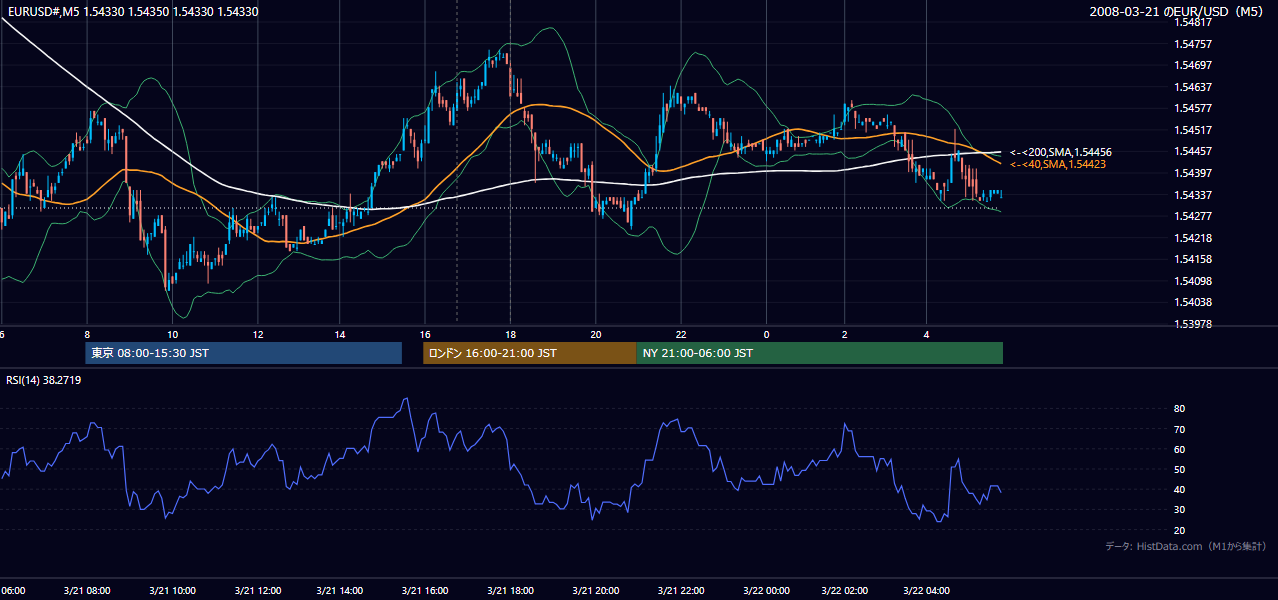Click the 200 SMA 1.54456 label
Image resolution: width=1278 pixels, height=600 pixels.
(x=1061, y=152)
